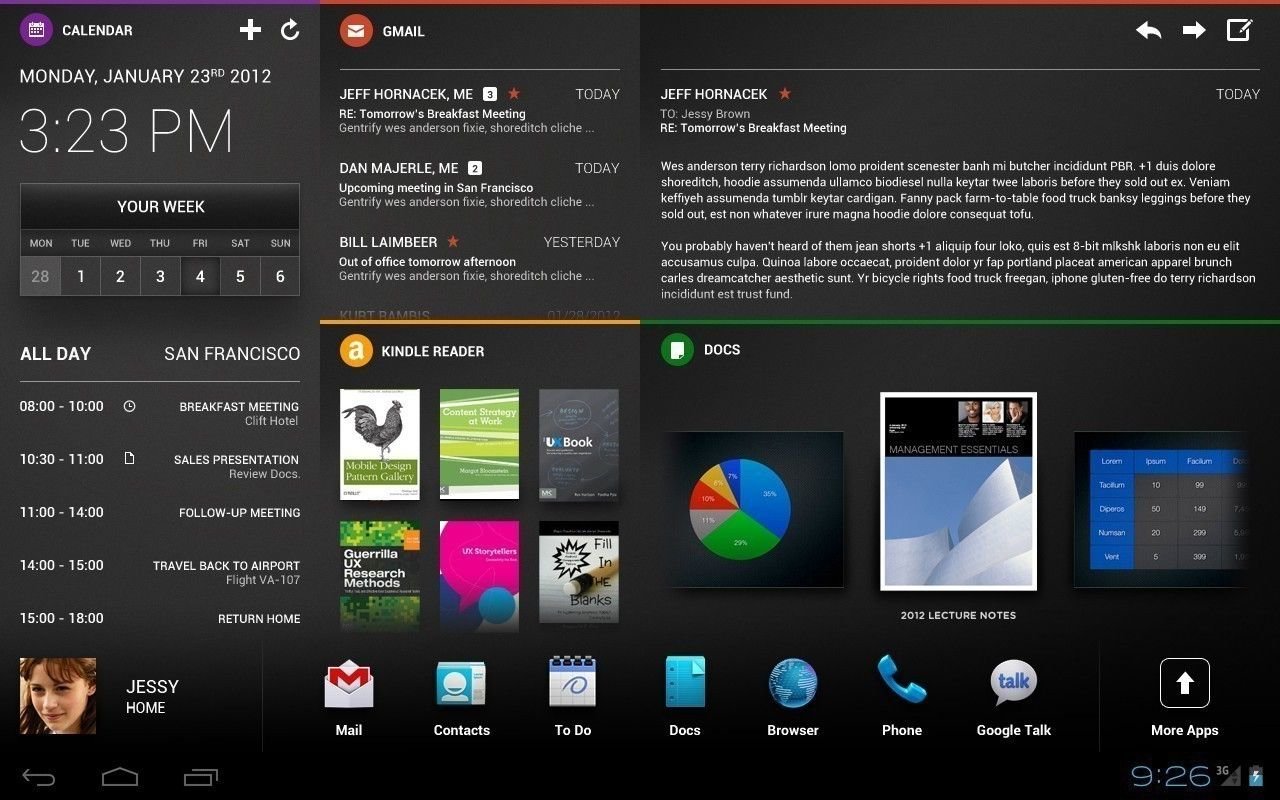
Task: Open the Follow-Up Meeting event
Action: pos(160,512)
